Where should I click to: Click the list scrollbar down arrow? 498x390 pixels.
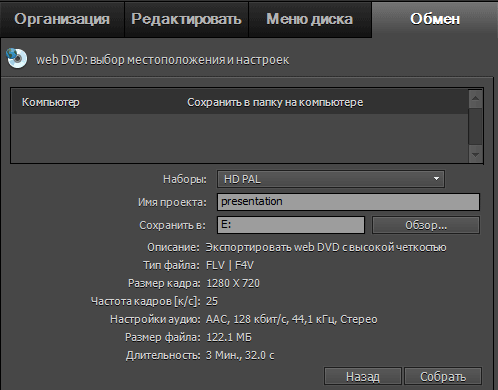[x=475, y=155]
